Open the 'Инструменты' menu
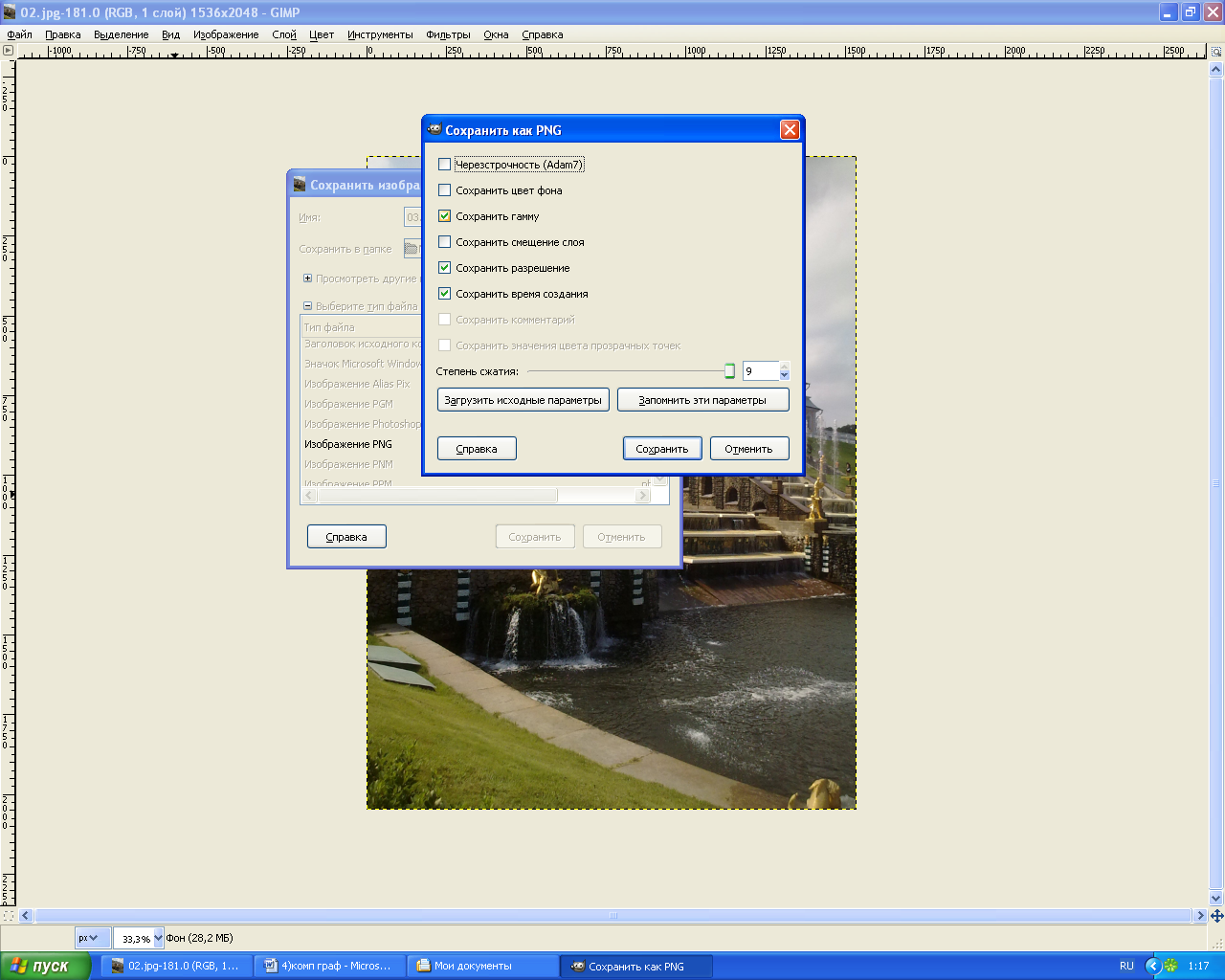The width and height of the screenshot is (1225, 980). [380, 34]
